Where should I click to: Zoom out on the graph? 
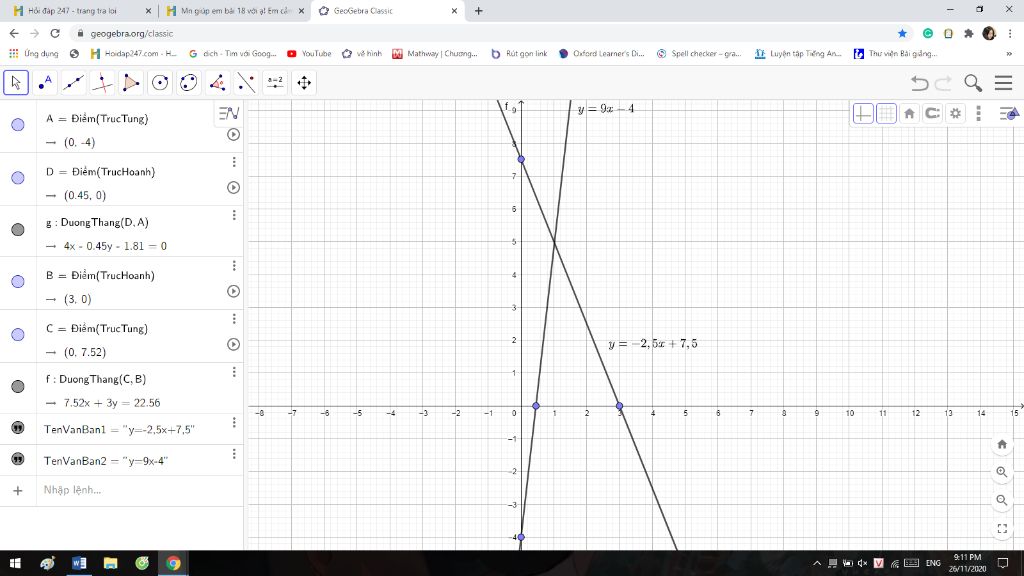[1002, 500]
